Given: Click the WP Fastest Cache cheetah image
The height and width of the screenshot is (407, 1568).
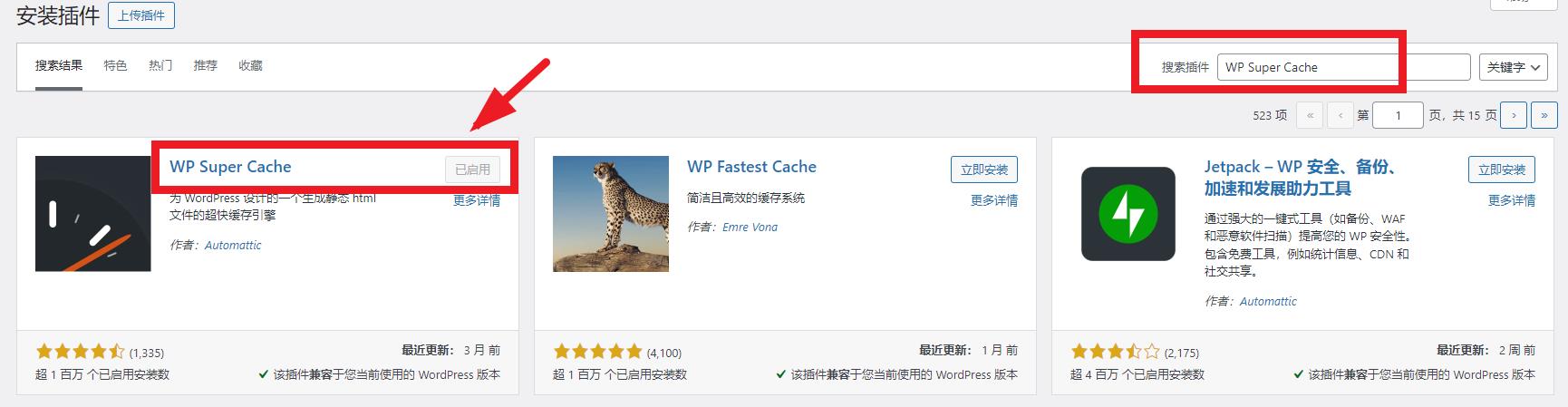Looking at the screenshot, I should pos(611,214).
